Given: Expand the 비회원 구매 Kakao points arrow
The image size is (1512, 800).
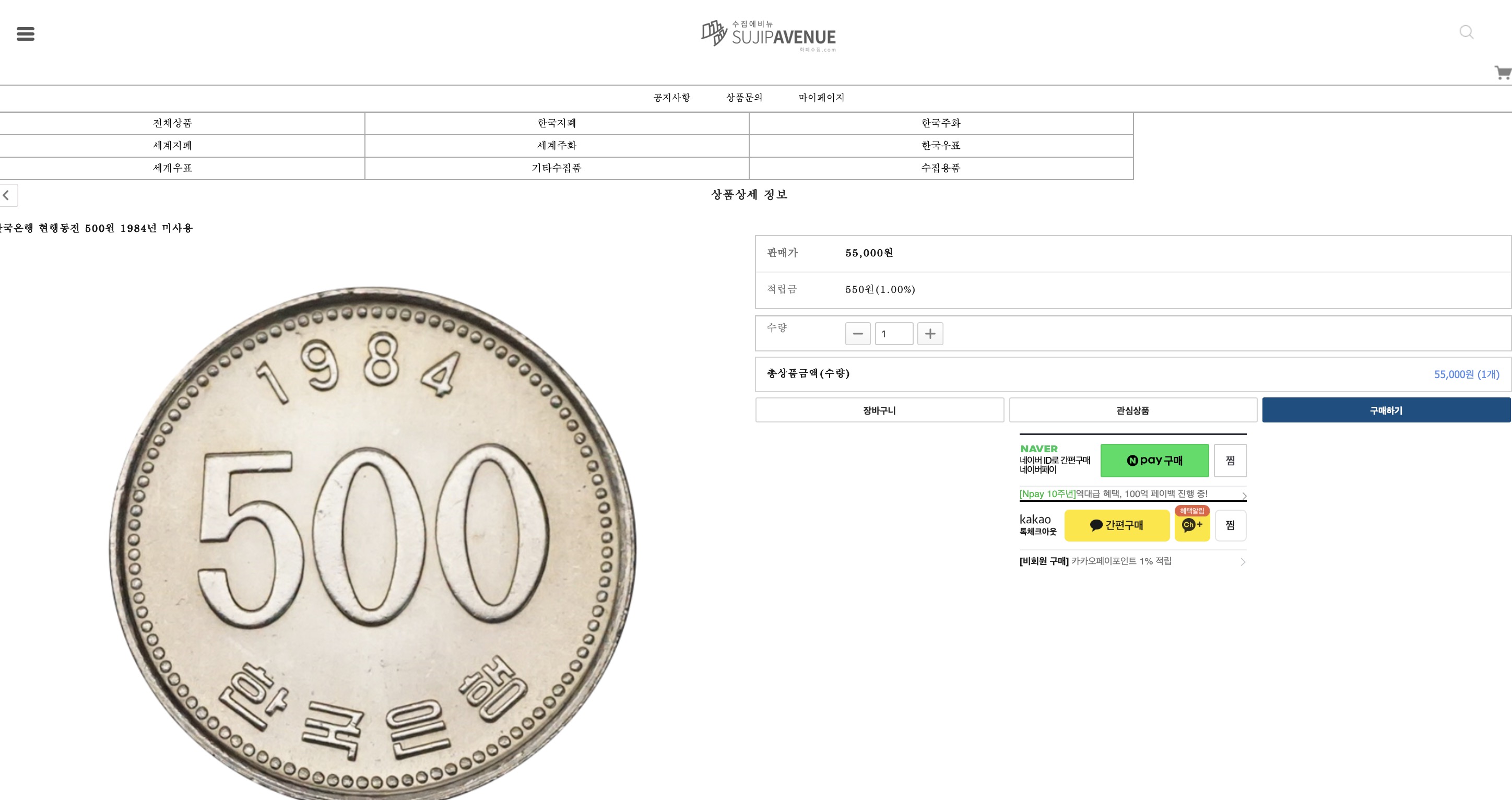Looking at the screenshot, I should 1243,562.
